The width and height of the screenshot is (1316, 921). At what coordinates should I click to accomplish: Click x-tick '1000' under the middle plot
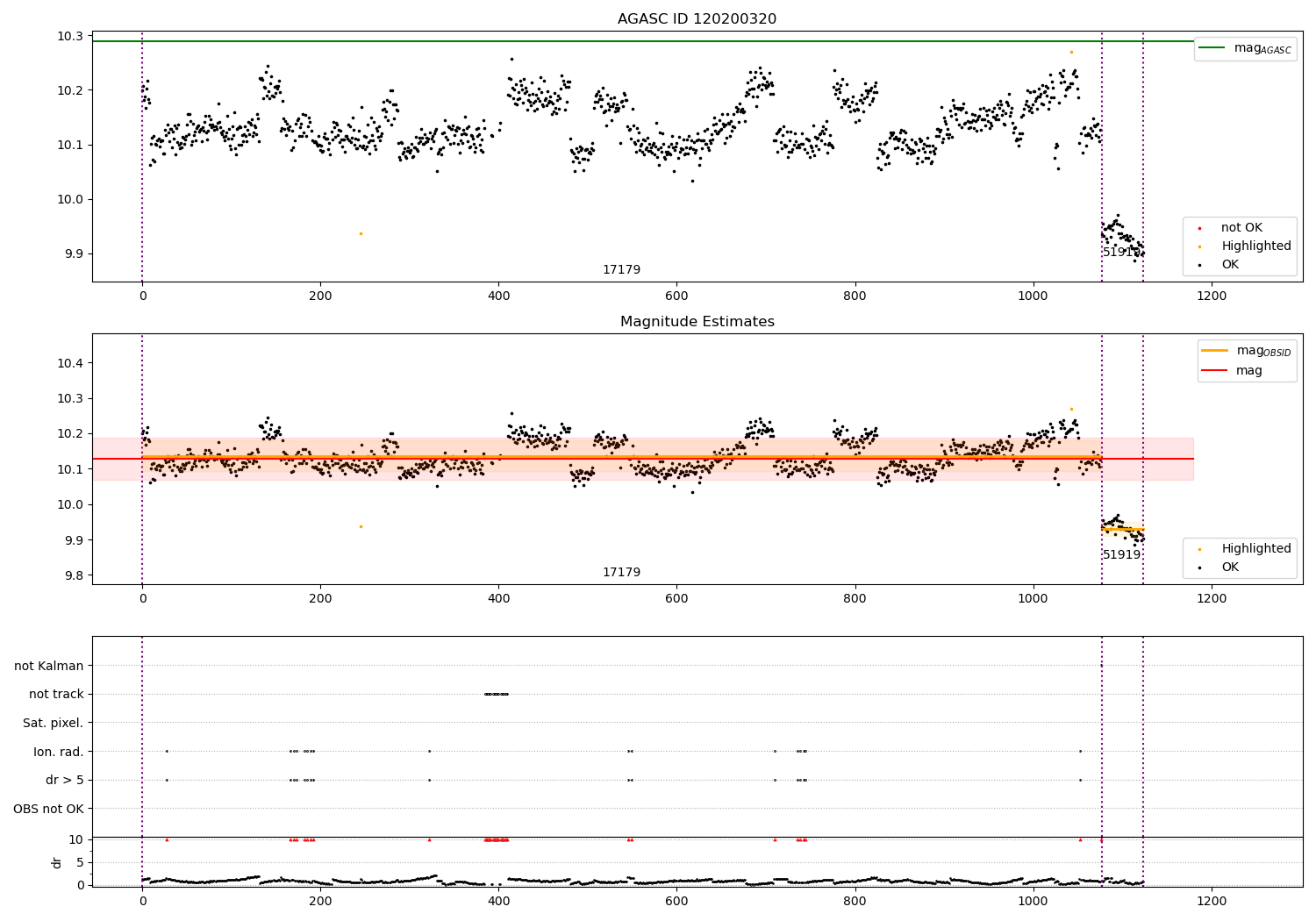click(1033, 599)
